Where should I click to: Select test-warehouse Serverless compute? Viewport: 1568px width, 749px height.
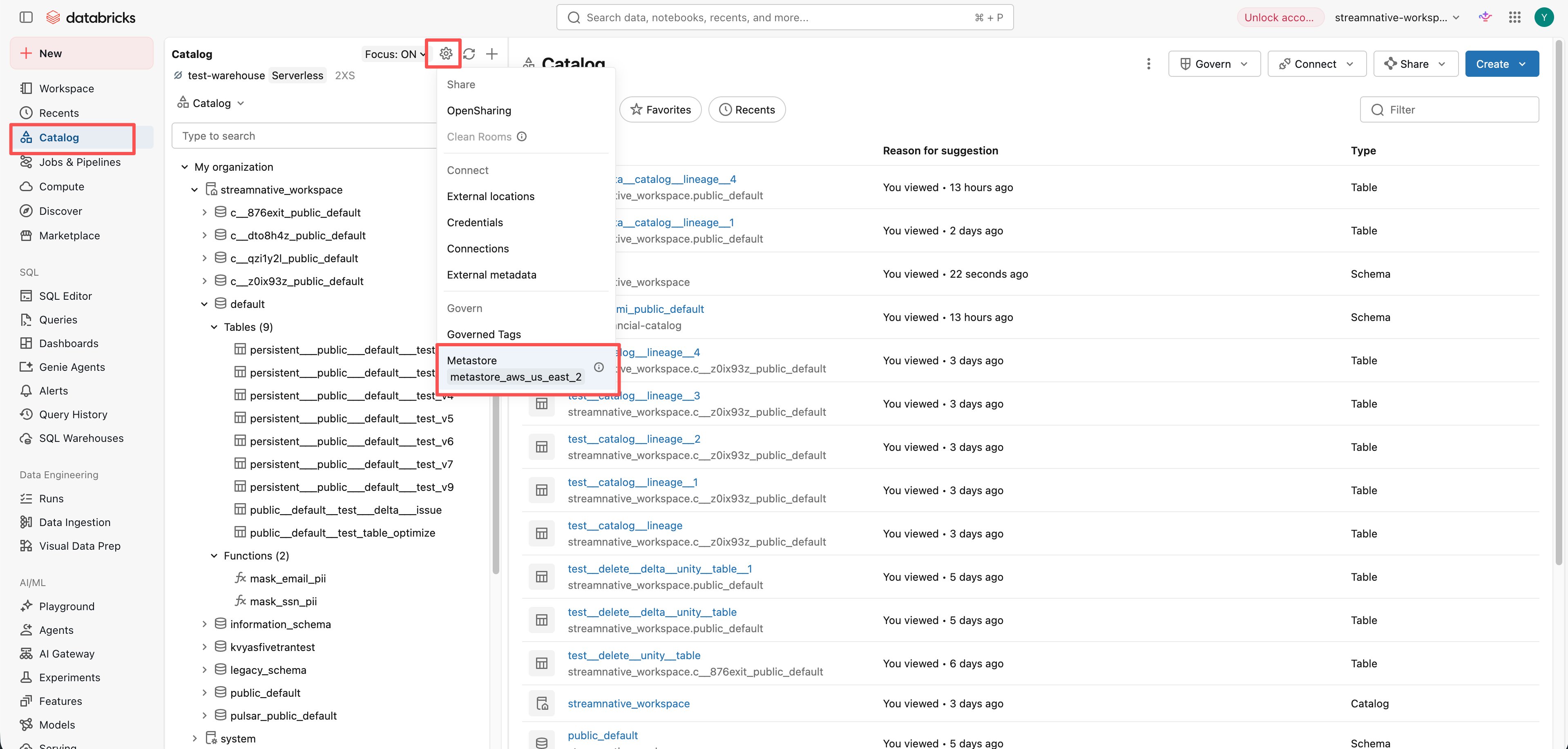click(x=264, y=76)
